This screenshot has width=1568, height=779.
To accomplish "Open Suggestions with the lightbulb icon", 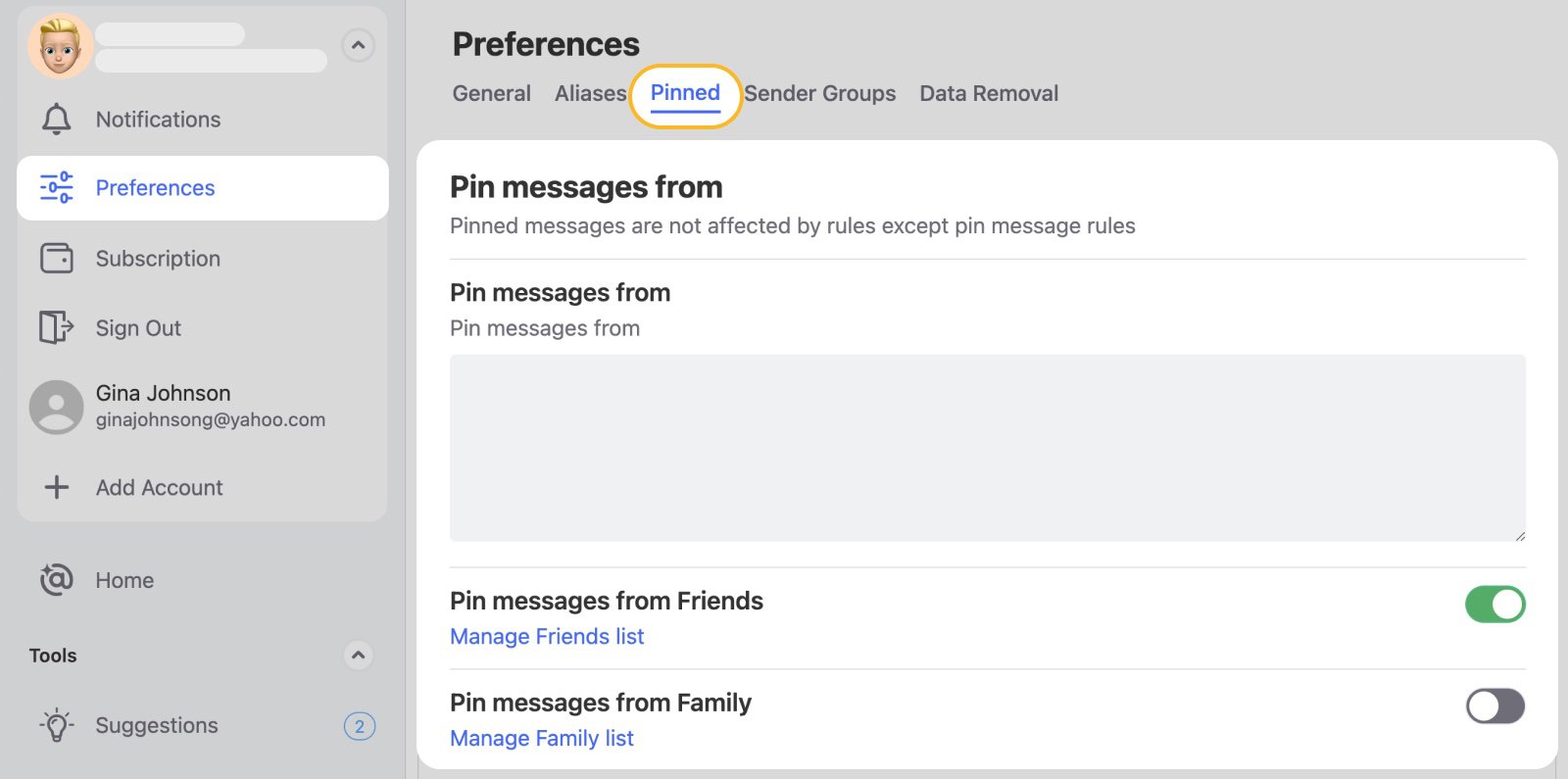I will coord(56,725).
